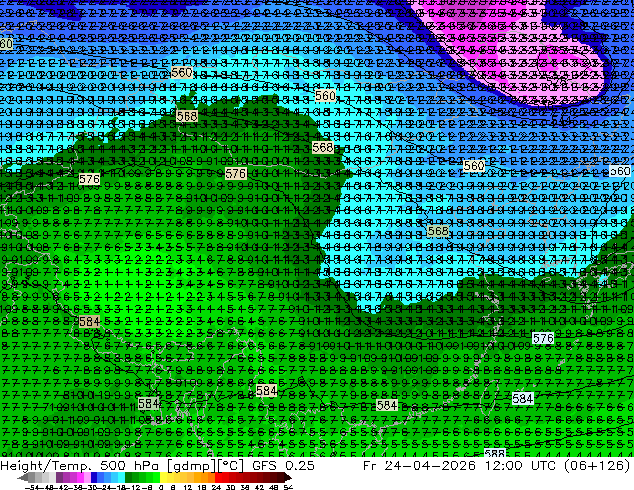Select the yellow swatch in temperature legend
Screen dimensions: 634x490
163,478
